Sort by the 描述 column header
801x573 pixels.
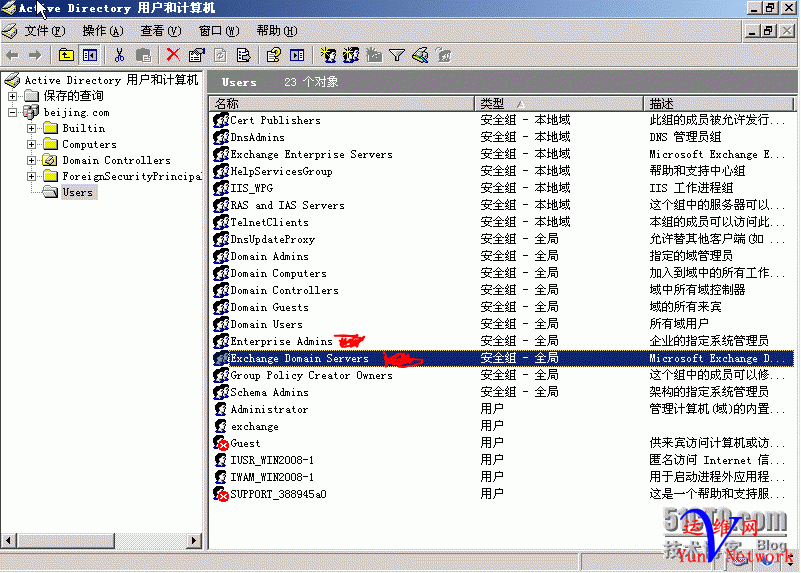(x=718, y=104)
